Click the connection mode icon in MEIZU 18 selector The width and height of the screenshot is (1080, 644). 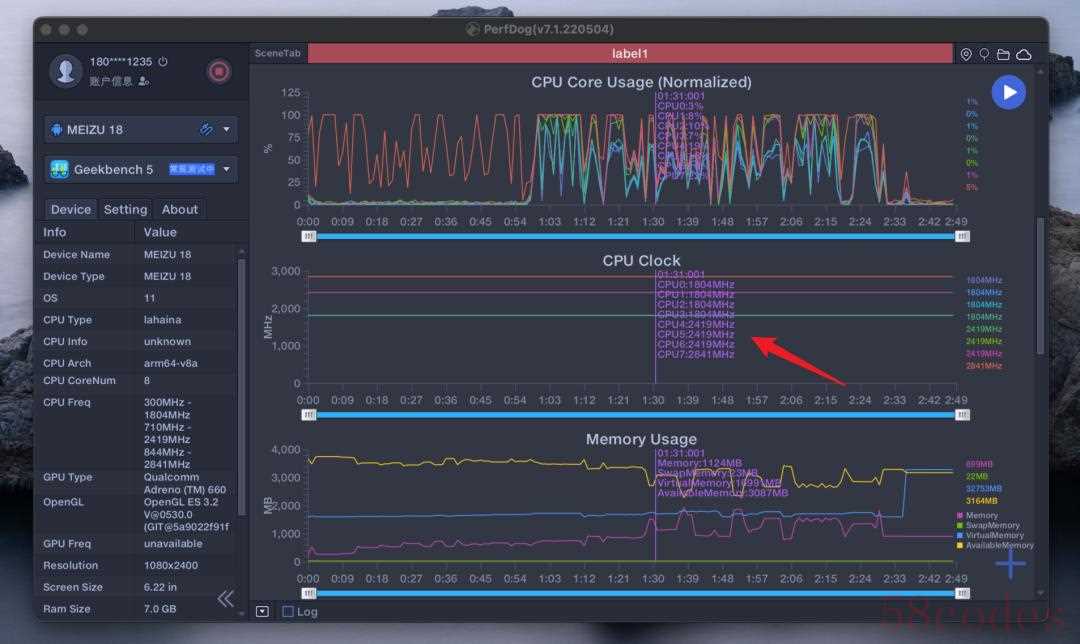[x=206, y=129]
